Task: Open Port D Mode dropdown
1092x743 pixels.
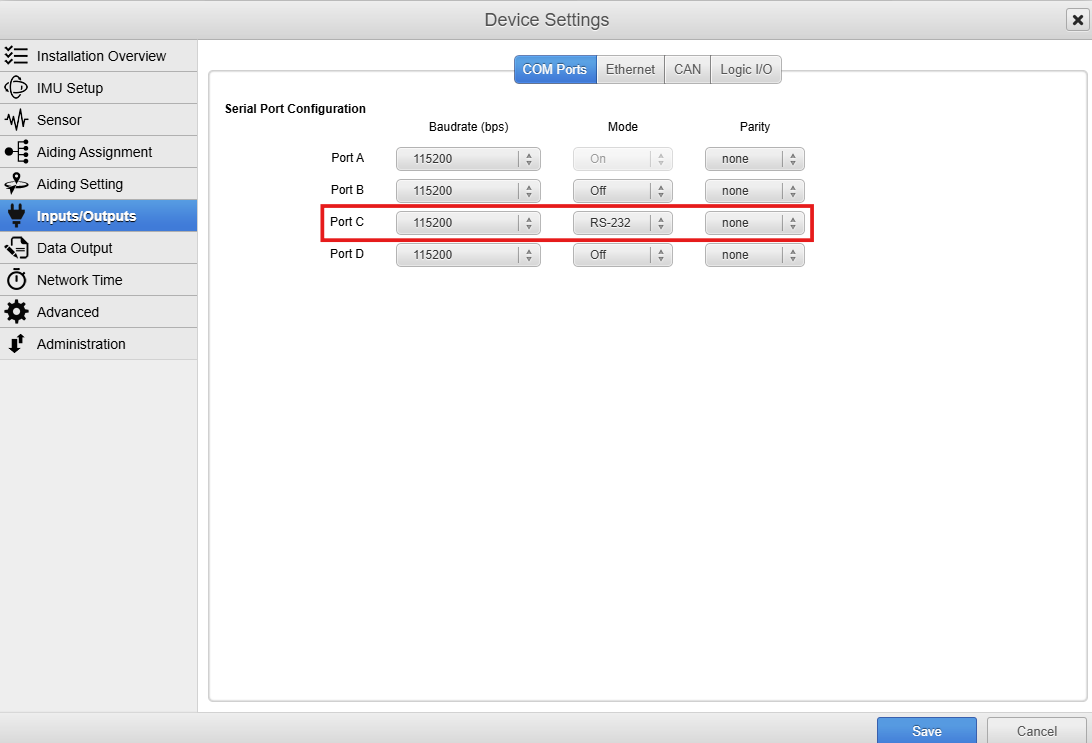Action: pyautogui.click(x=622, y=255)
